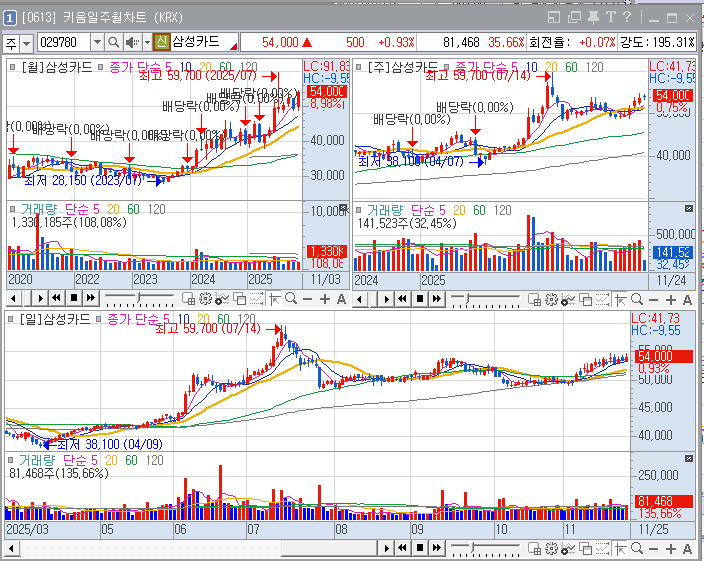Click monthly chart crosshair cursor icon
This screenshot has width=704, height=561.
click(x=275, y=298)
